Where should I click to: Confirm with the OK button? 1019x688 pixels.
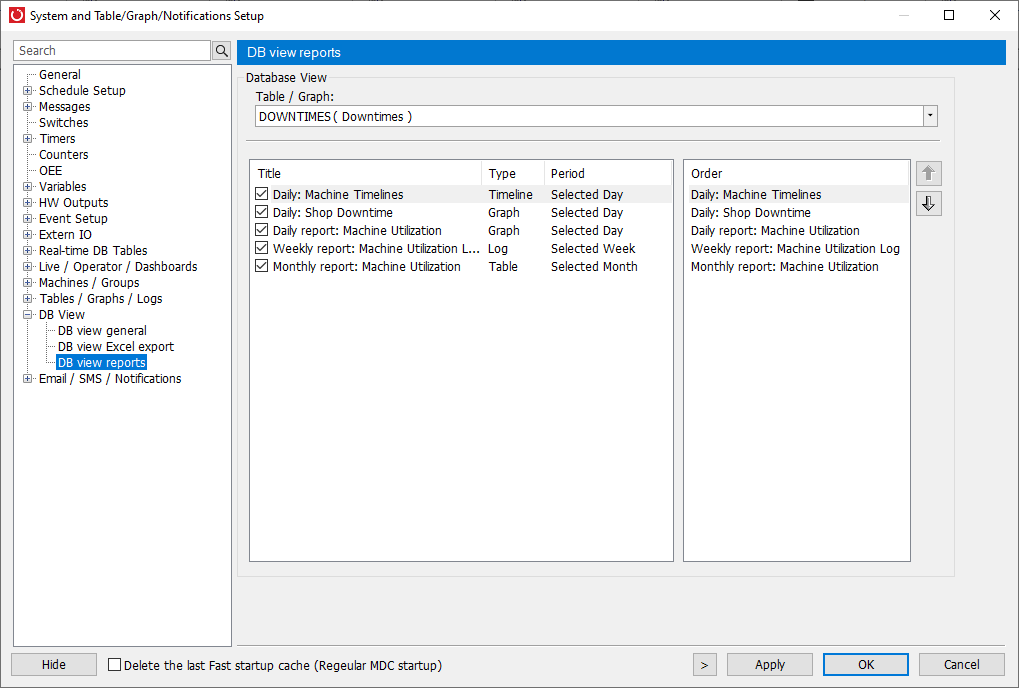pyautogui.click(x=866, y=665)
